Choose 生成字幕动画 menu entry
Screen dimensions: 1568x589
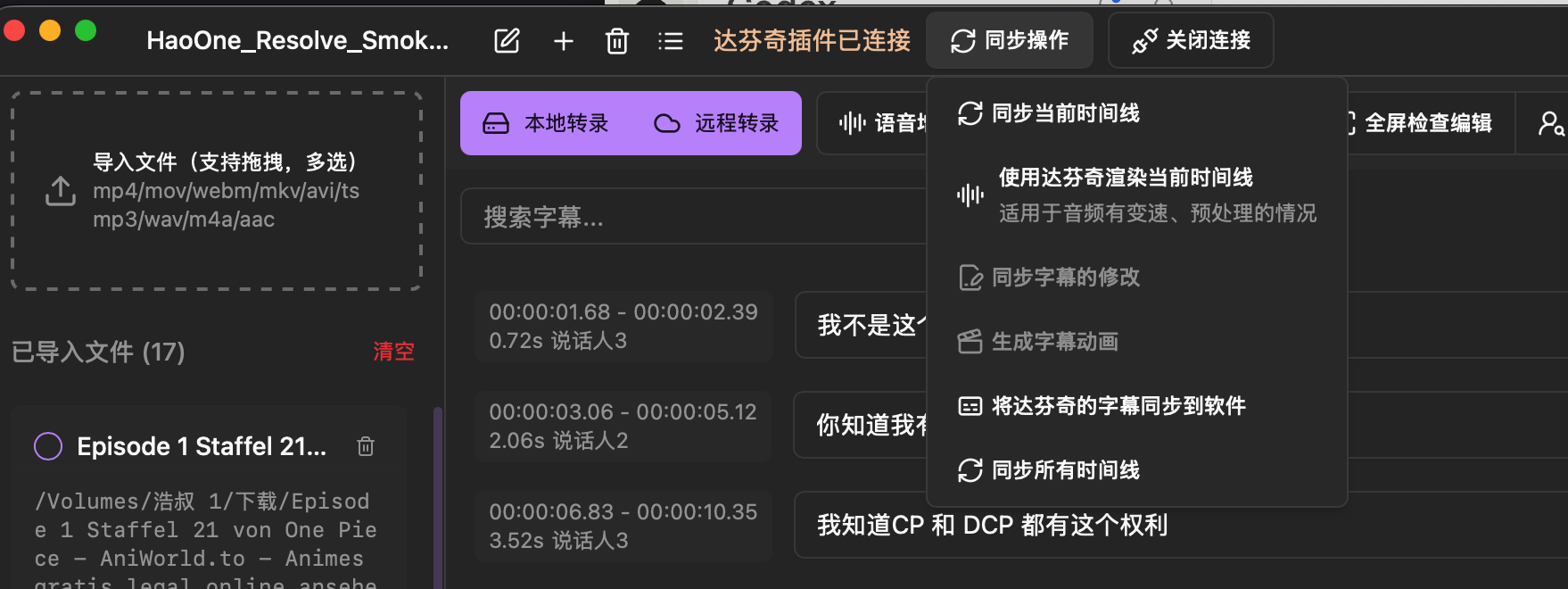tap(1137, 342)
